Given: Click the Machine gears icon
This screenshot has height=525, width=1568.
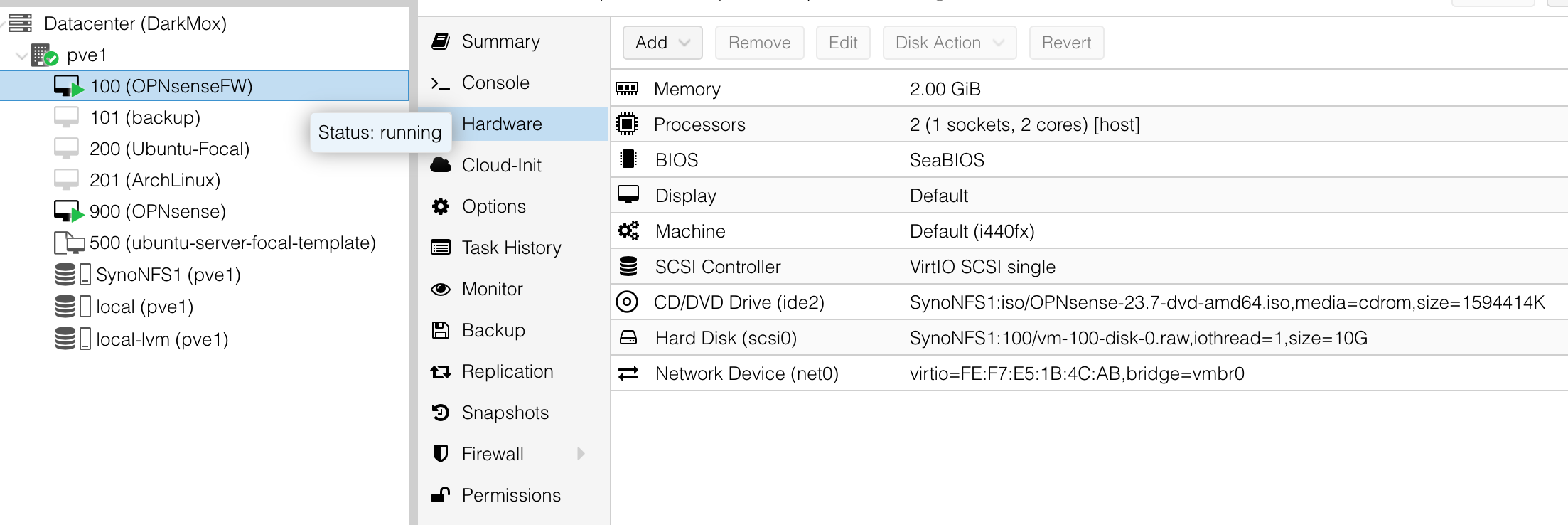Looking at the screenshot, I should (628, 230).
